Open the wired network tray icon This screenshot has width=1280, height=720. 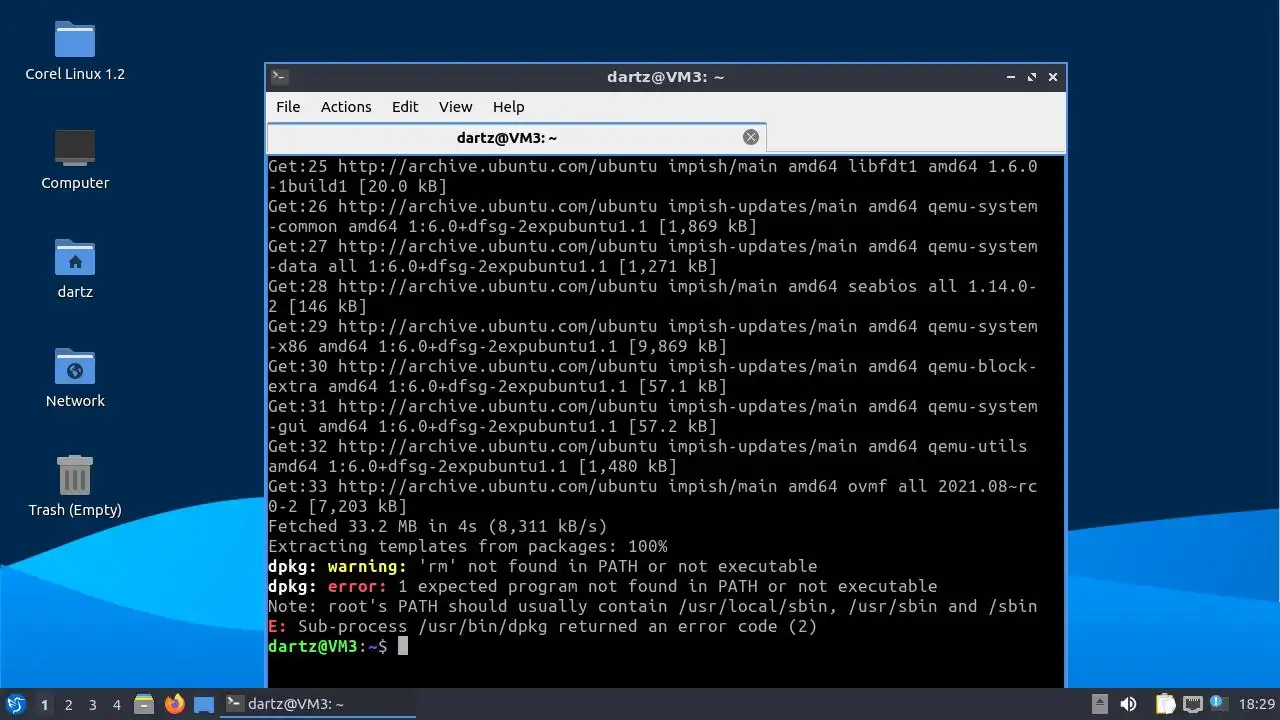pos(1192,704)
